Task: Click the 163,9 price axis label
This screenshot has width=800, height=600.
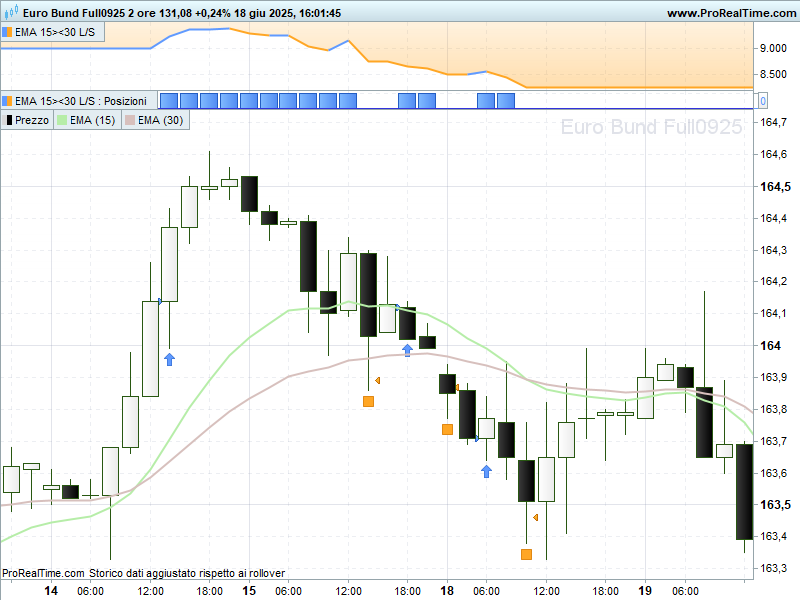Action: tap(773, 377)
